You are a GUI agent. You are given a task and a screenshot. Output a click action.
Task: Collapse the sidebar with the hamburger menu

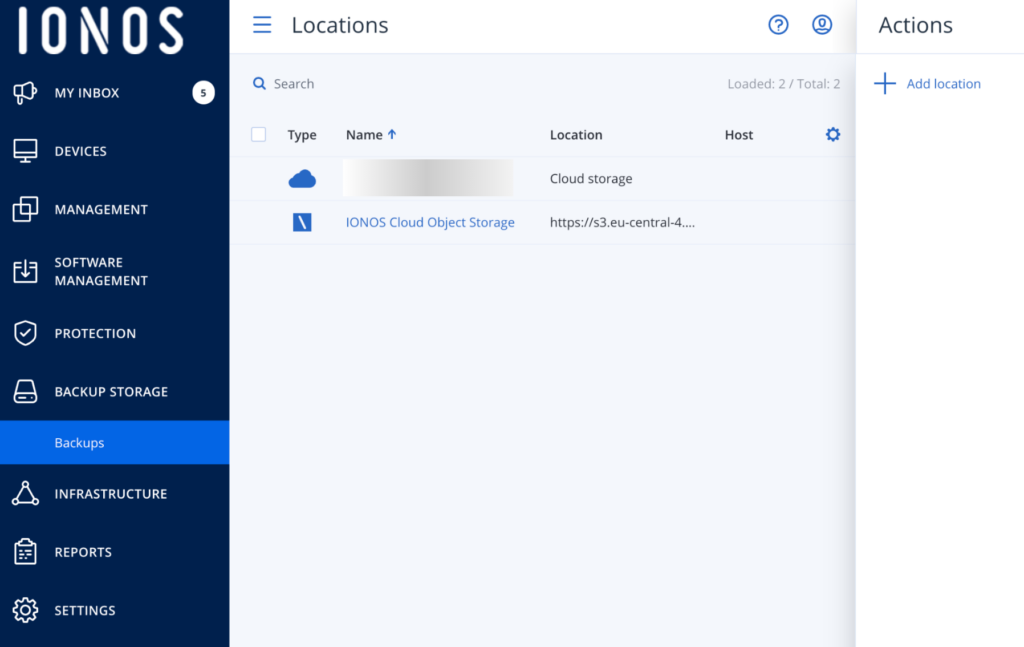pos(261,24)
